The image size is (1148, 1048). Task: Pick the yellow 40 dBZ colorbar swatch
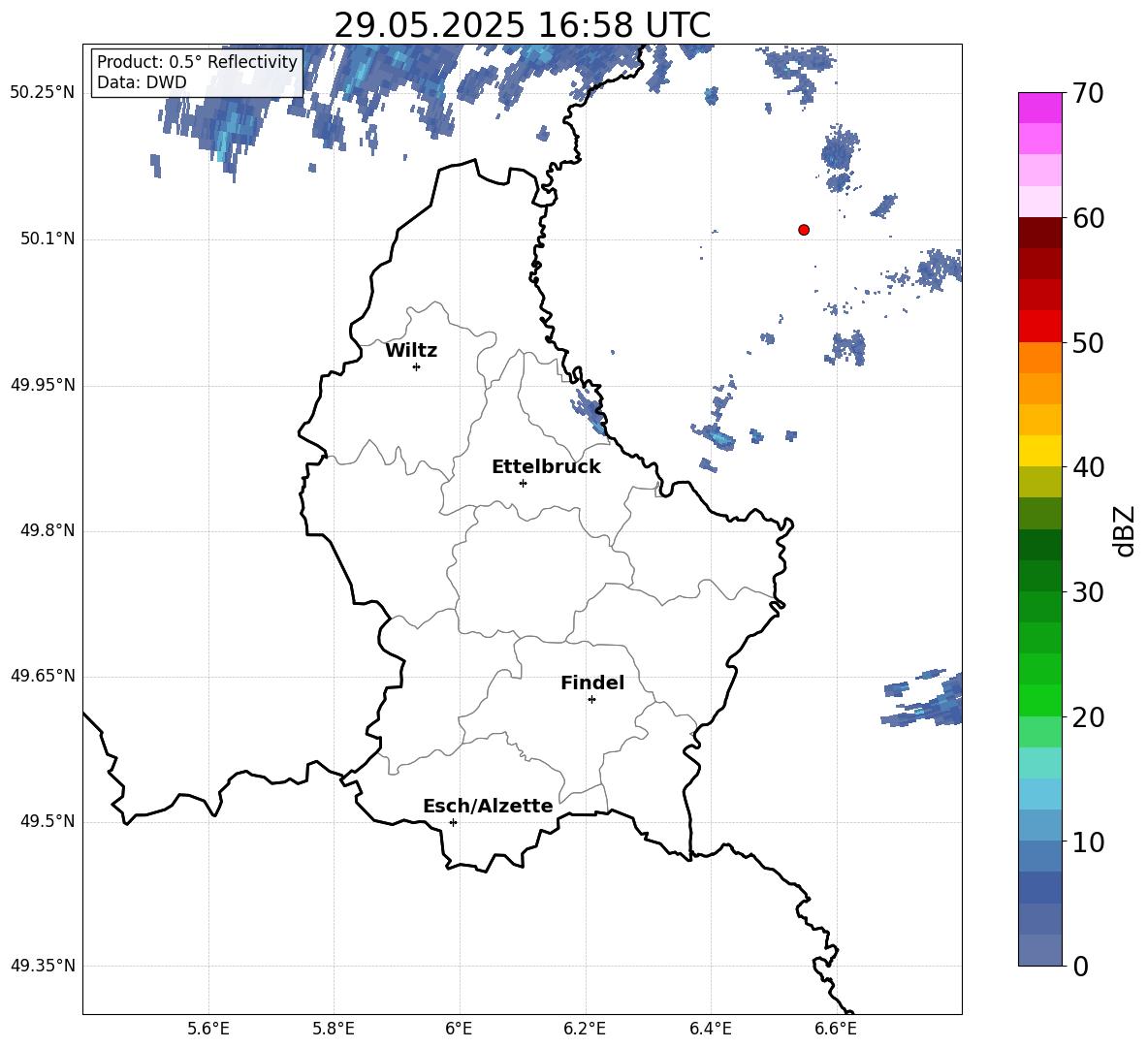click(1039, 451)
